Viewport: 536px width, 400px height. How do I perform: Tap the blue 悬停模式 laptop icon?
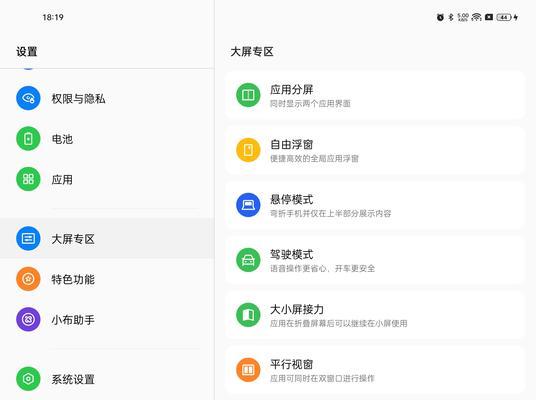[x=248, y=205]
